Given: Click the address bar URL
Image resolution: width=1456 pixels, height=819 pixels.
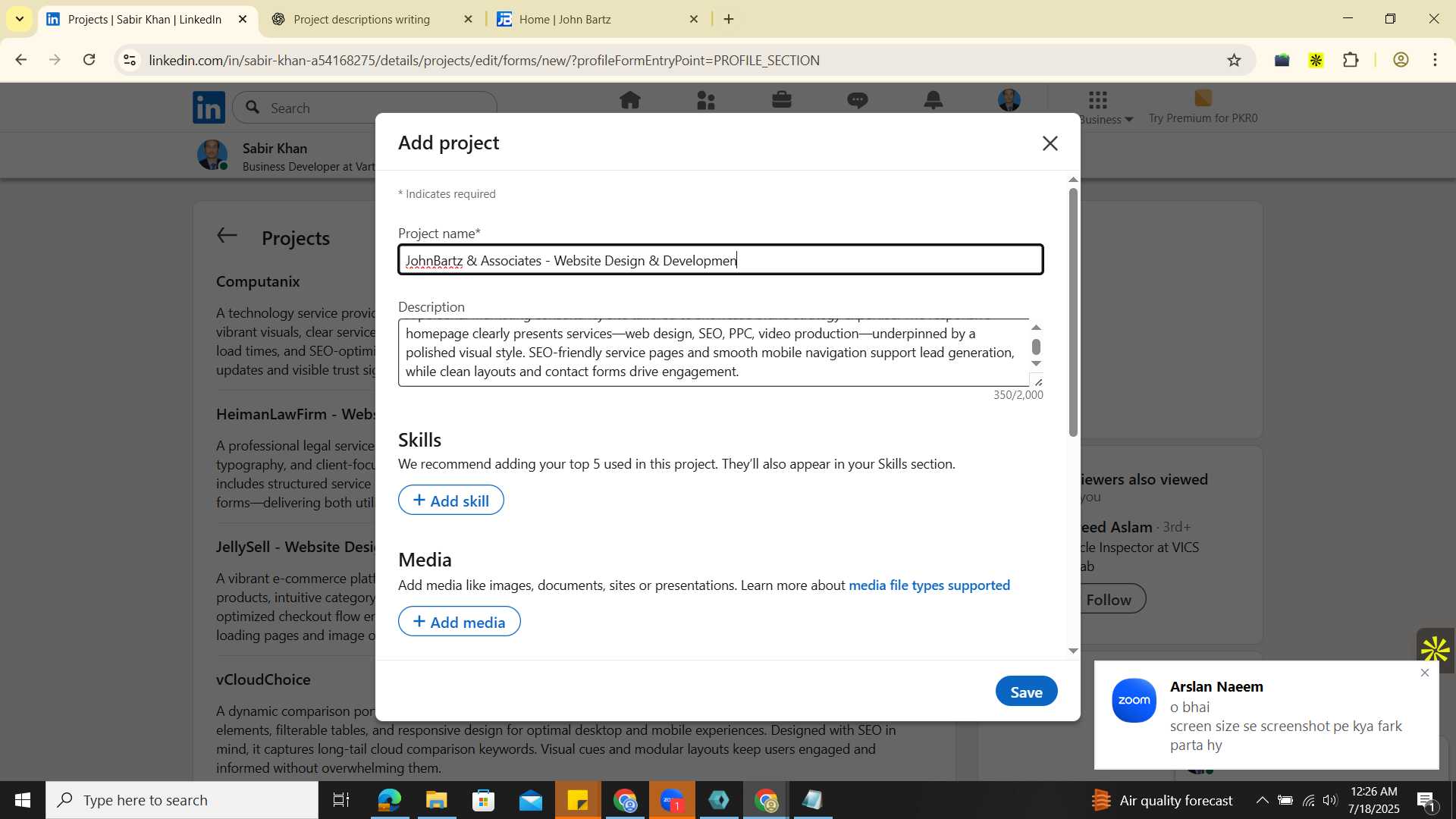Looking at the screenshot, I should click(484, 61).
